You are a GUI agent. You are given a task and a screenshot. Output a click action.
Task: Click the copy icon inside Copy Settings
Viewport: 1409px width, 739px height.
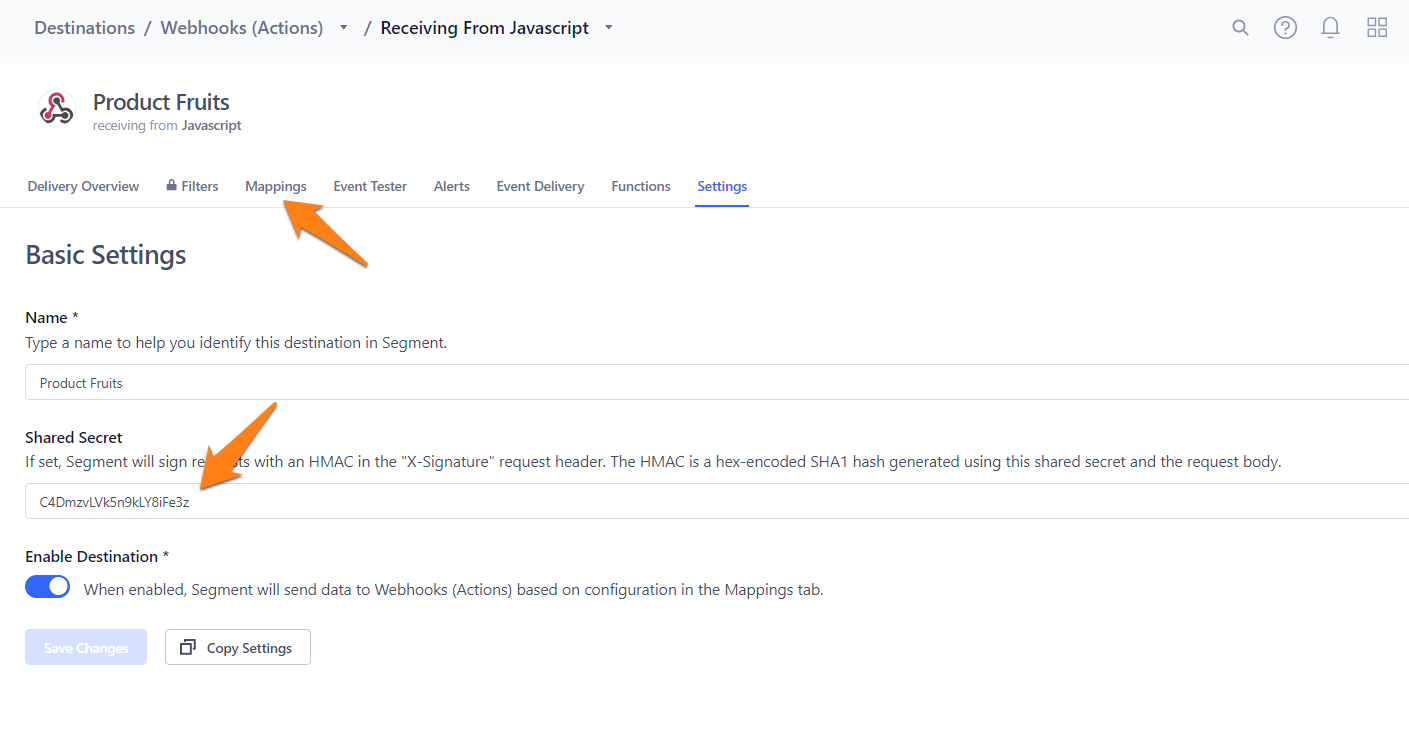187,647
